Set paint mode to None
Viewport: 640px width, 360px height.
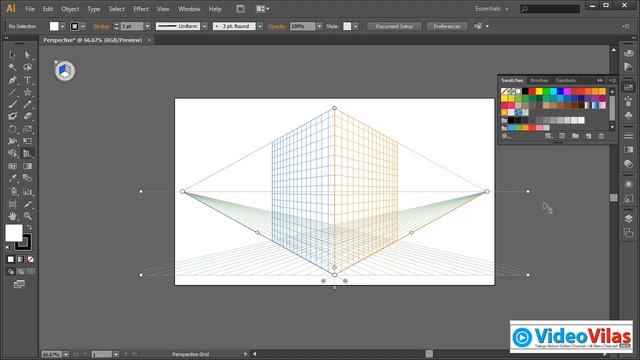30,259
